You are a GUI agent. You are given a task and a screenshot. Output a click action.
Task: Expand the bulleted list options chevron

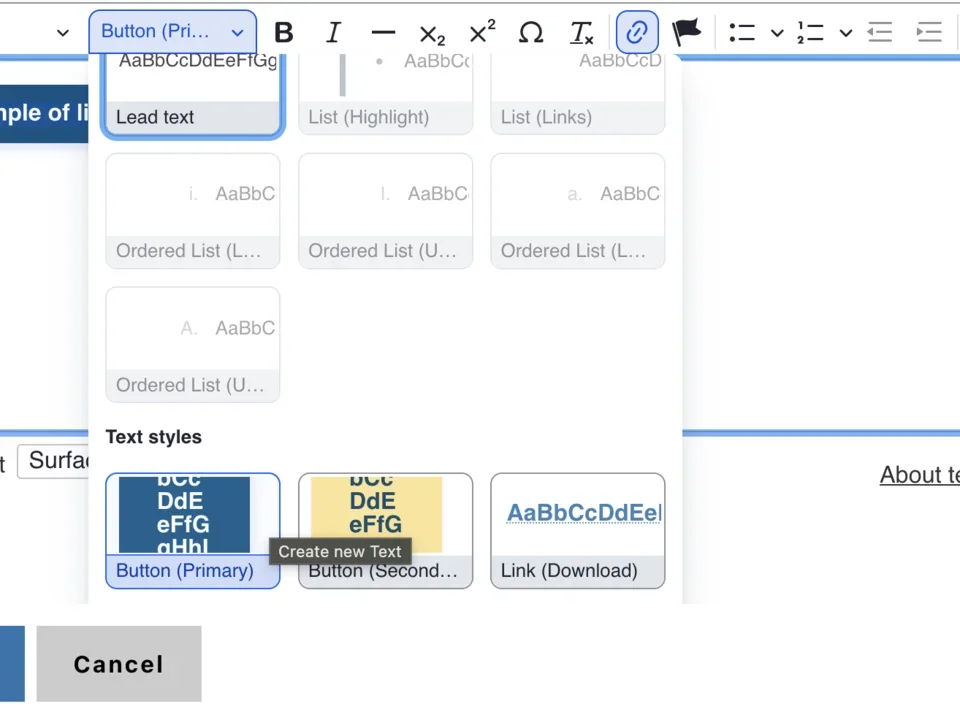(777, 32)
